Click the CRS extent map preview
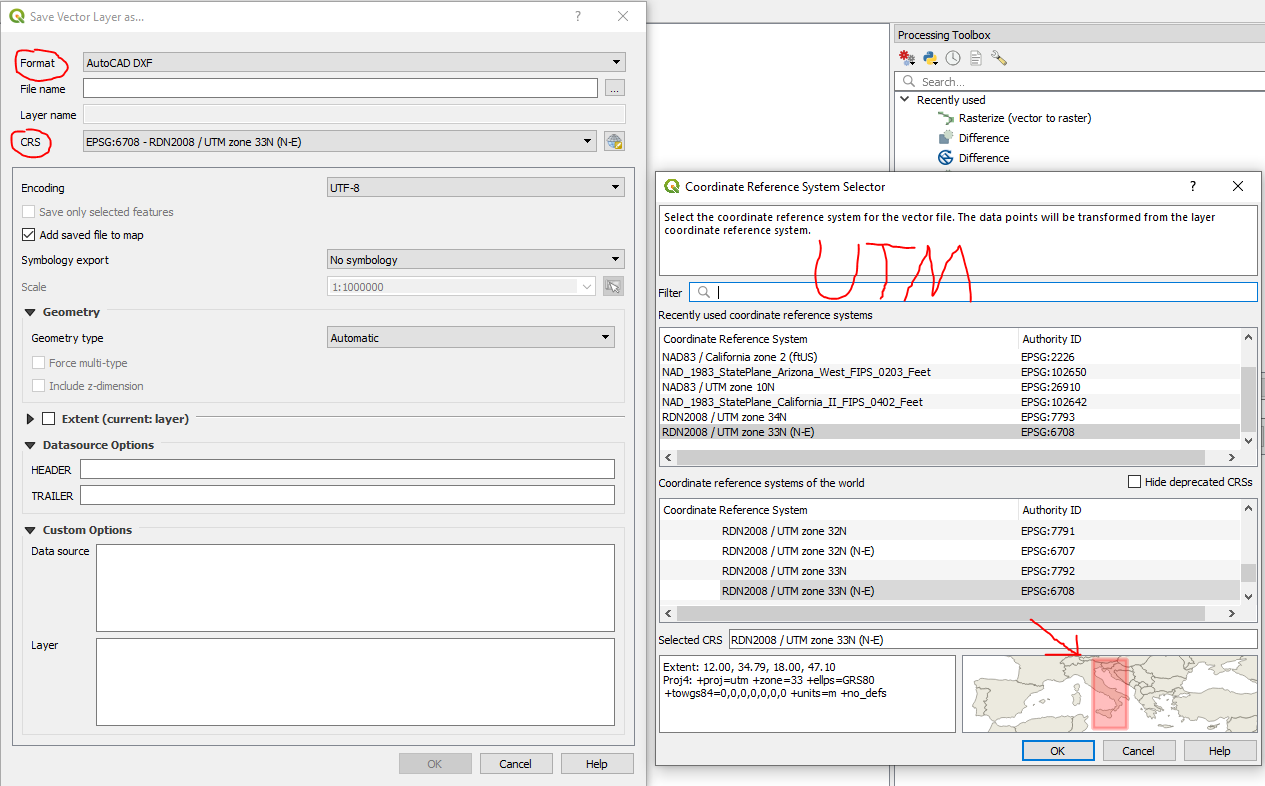The width and height of the screenshot is (1265, 786). tap(1109, 694)
